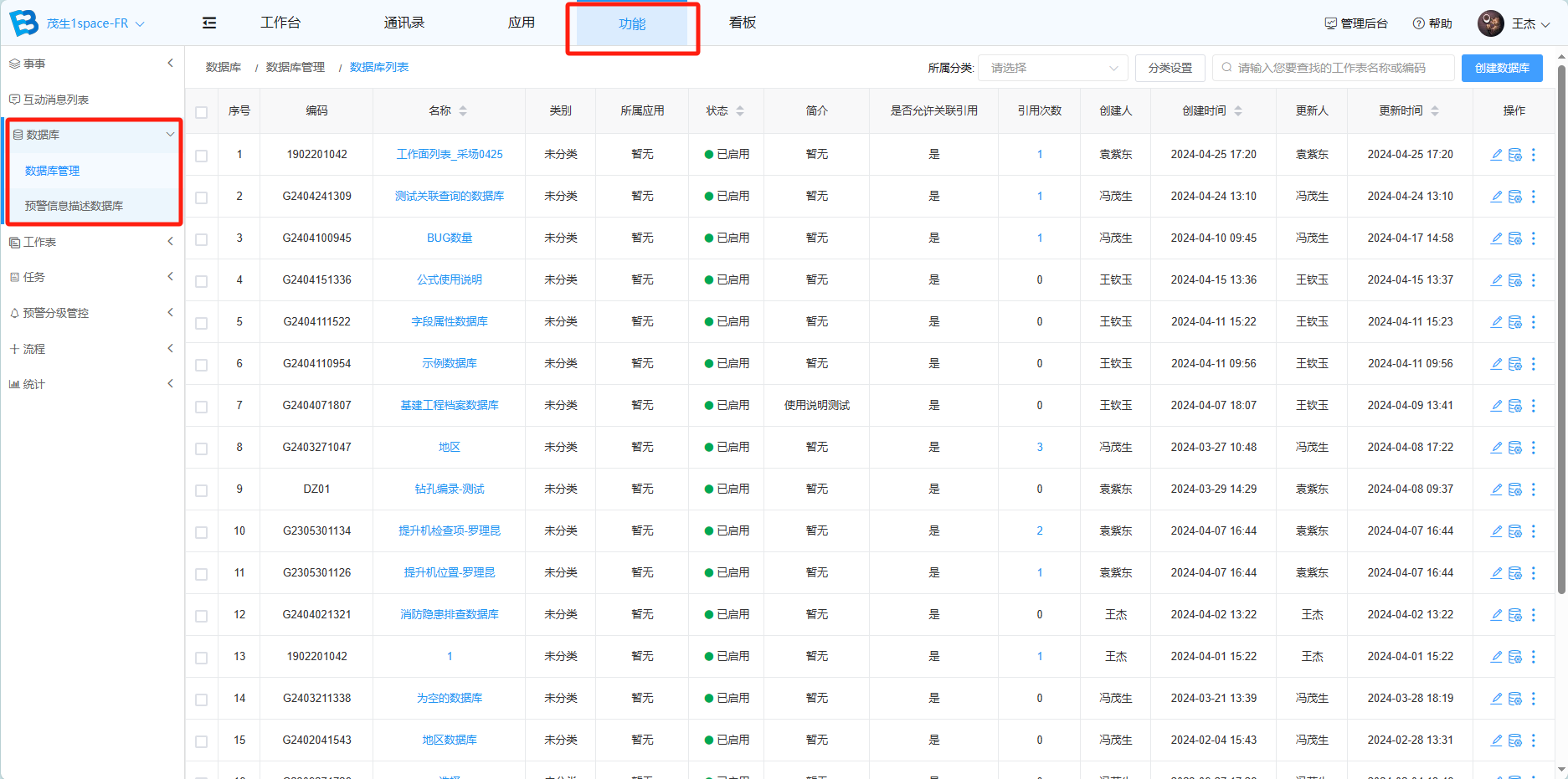Select the checkbox for row 7

tap(202, 407)
